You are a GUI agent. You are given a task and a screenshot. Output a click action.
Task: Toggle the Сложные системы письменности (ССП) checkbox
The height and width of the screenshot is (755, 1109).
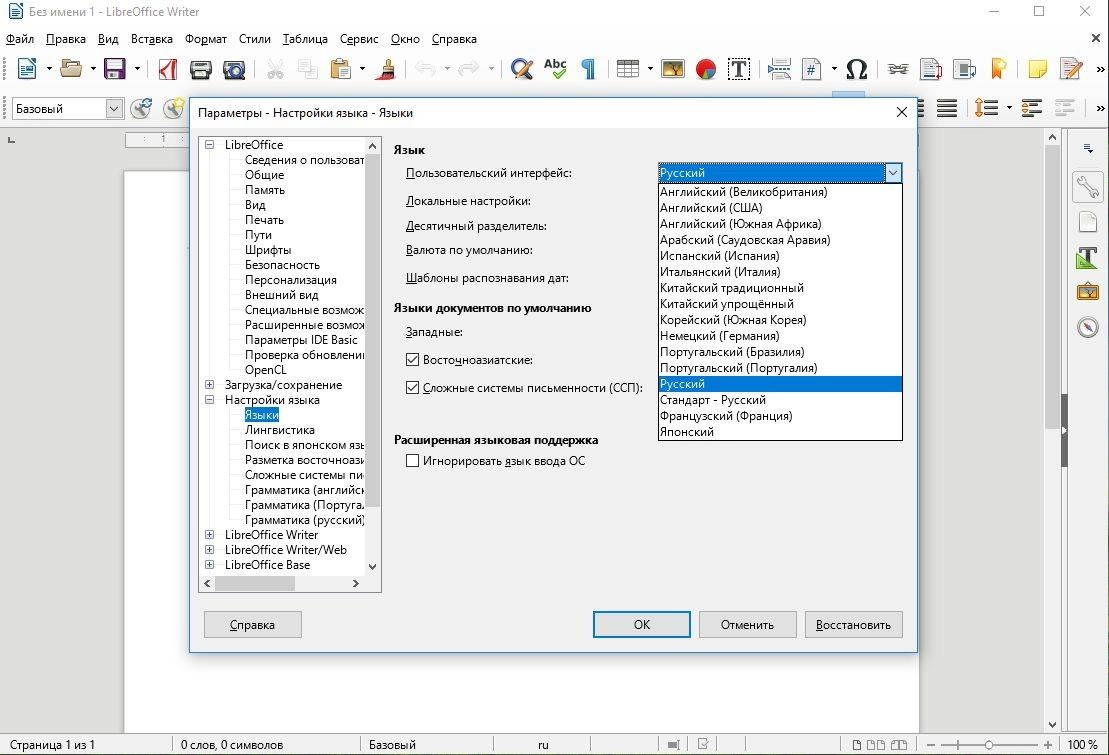click(x=412, y=388)
